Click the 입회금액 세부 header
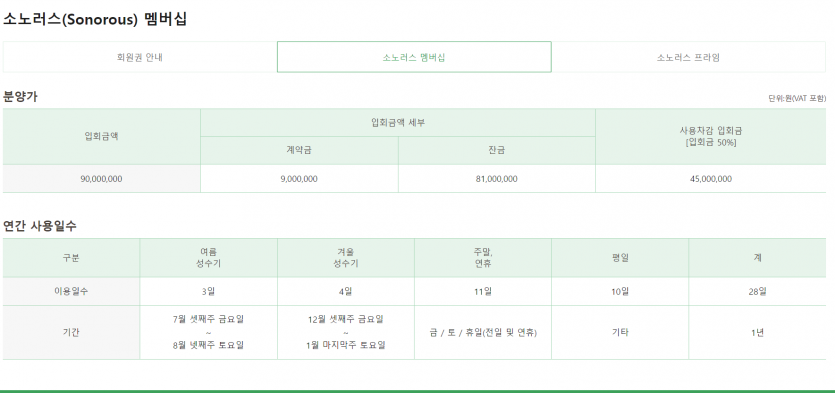Viewport: 835px width, 393px height. click(x=398, y=123)
